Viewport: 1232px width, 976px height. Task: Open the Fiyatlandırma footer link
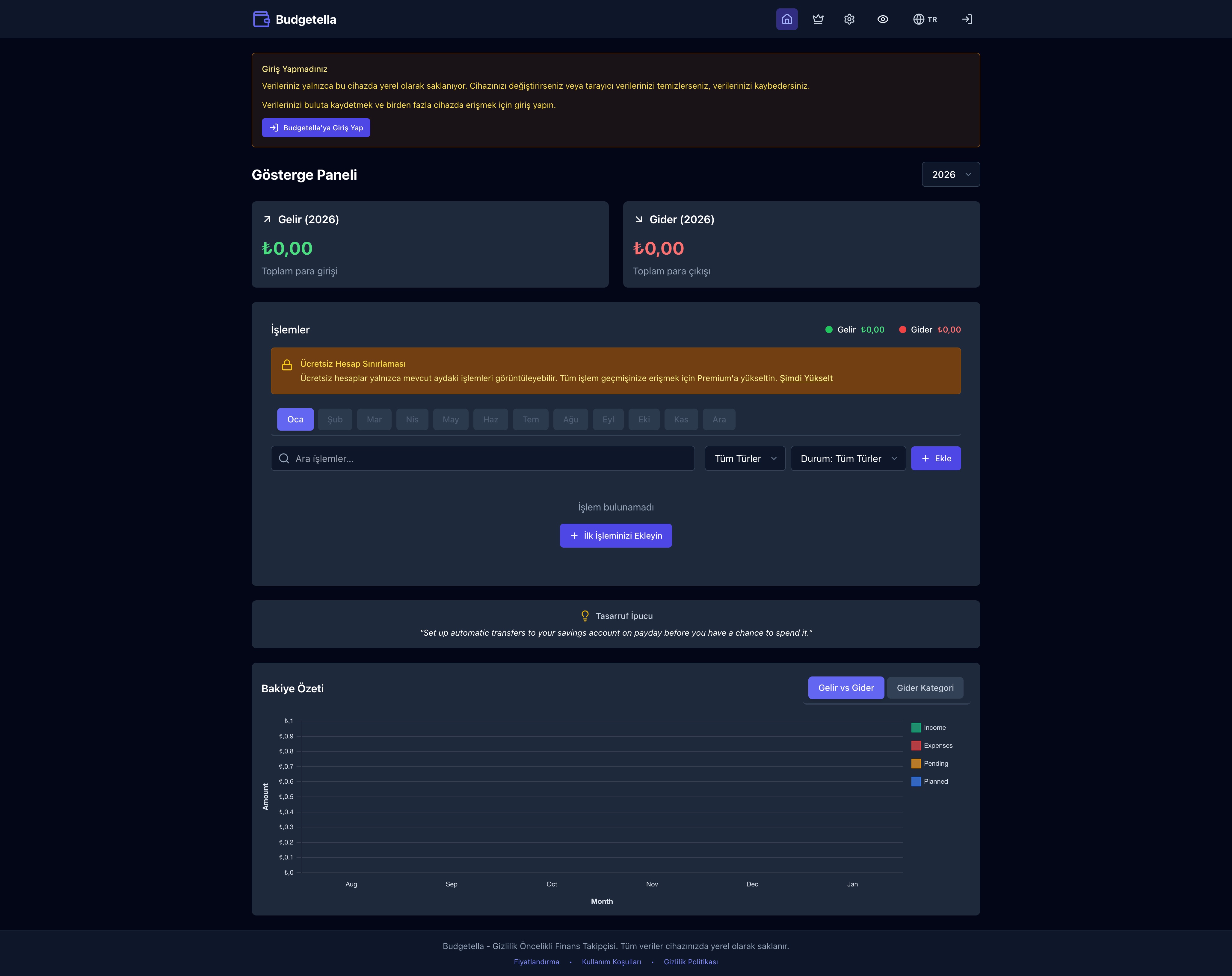537,962
